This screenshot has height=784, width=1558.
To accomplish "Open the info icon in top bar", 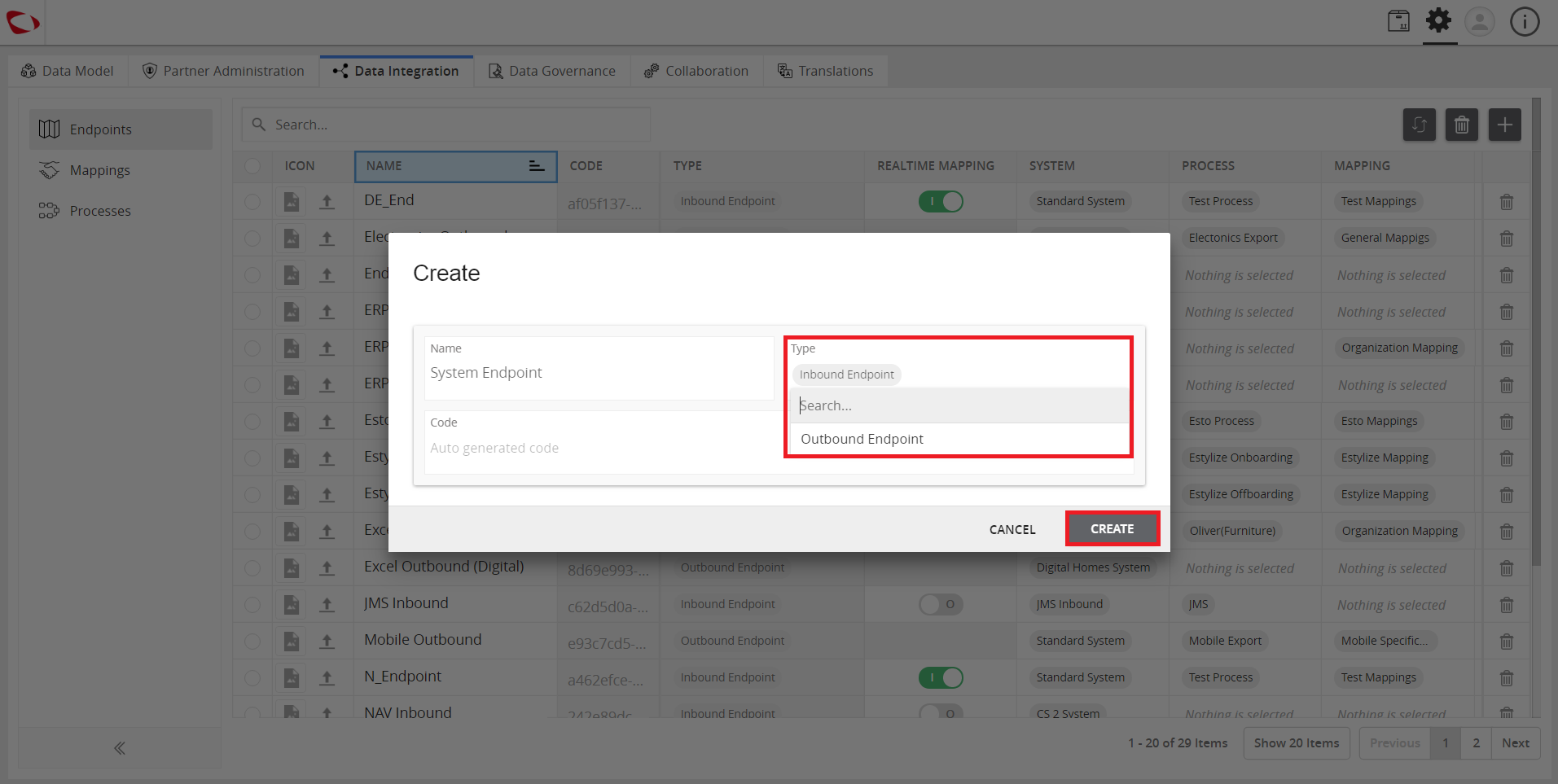I will click(x=1525, y=21).
